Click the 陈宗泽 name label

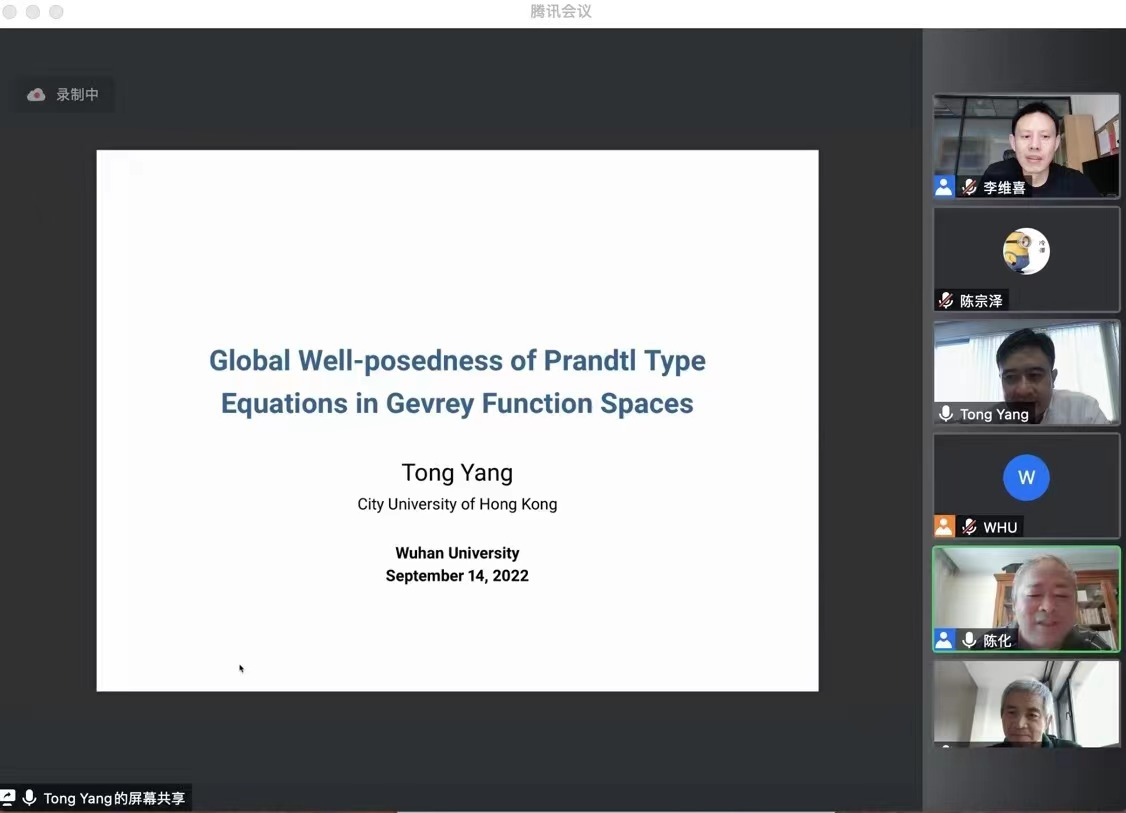point(981,301)
